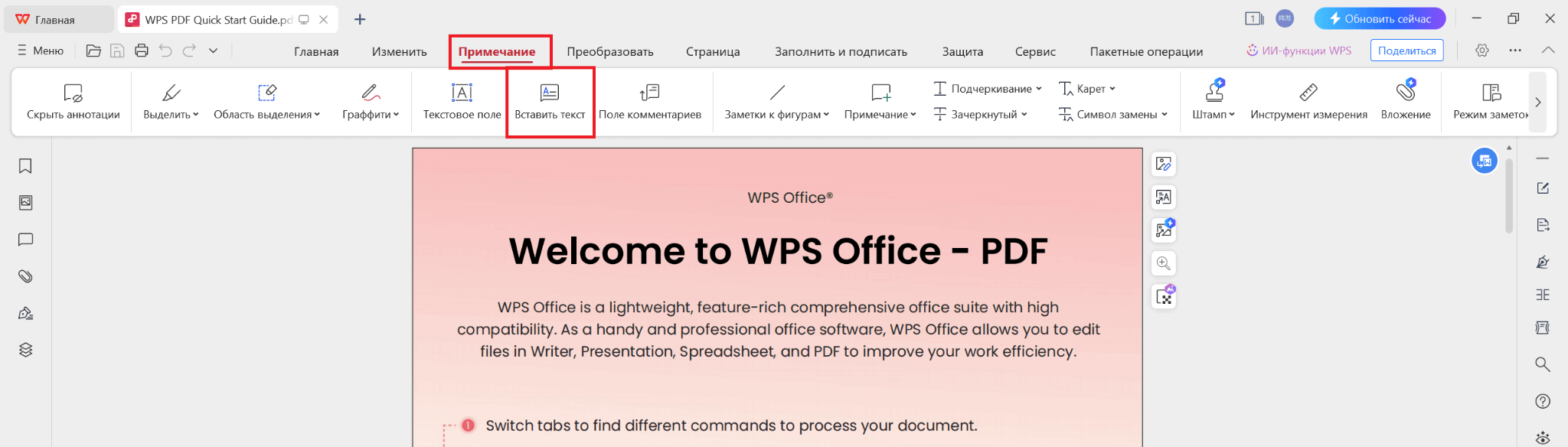Click the blue floating translate button
This screenshot has height=447, width=1568.
[1485, 161]
